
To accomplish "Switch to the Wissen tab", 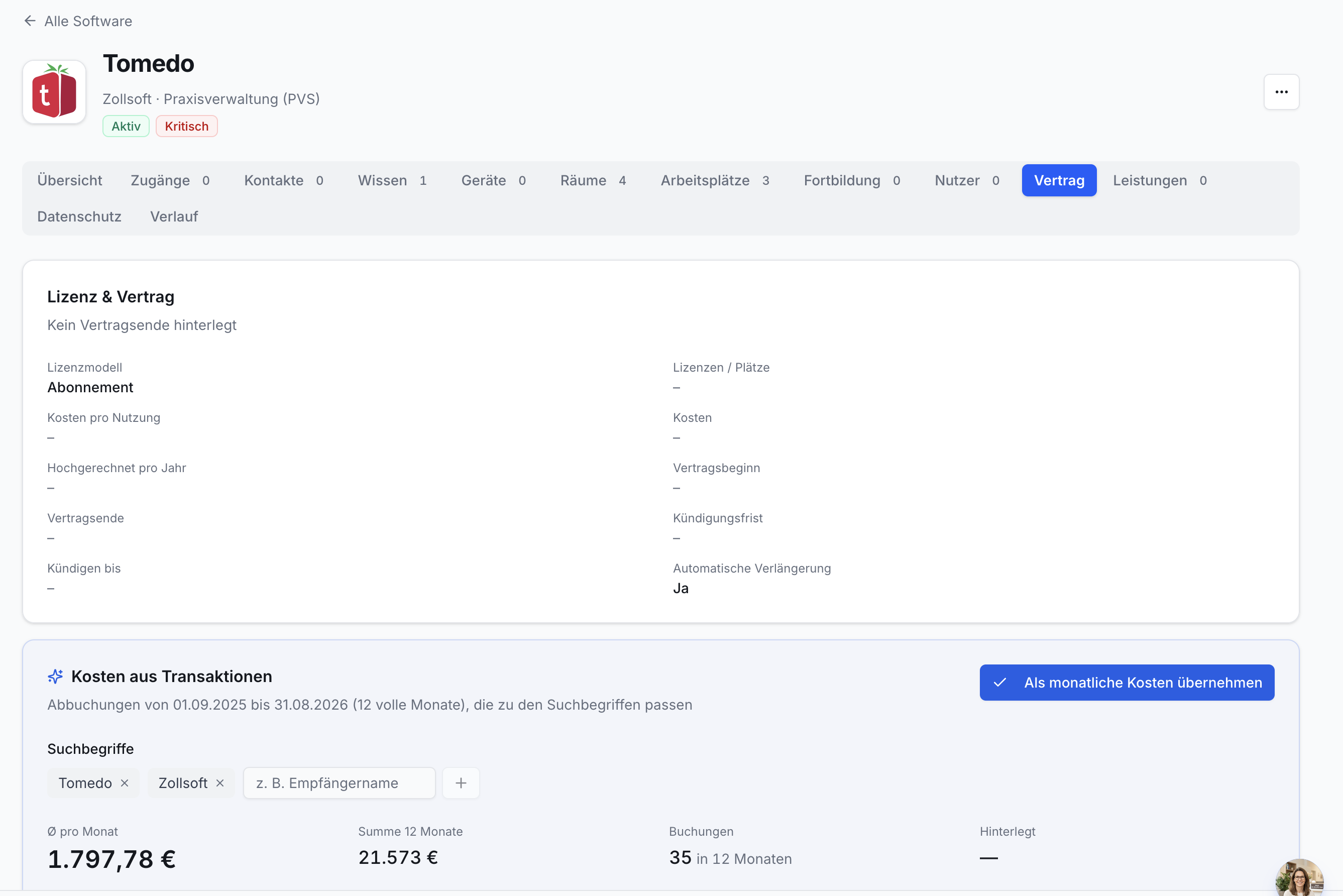I will pyautogui.click(x=392, y=181).
